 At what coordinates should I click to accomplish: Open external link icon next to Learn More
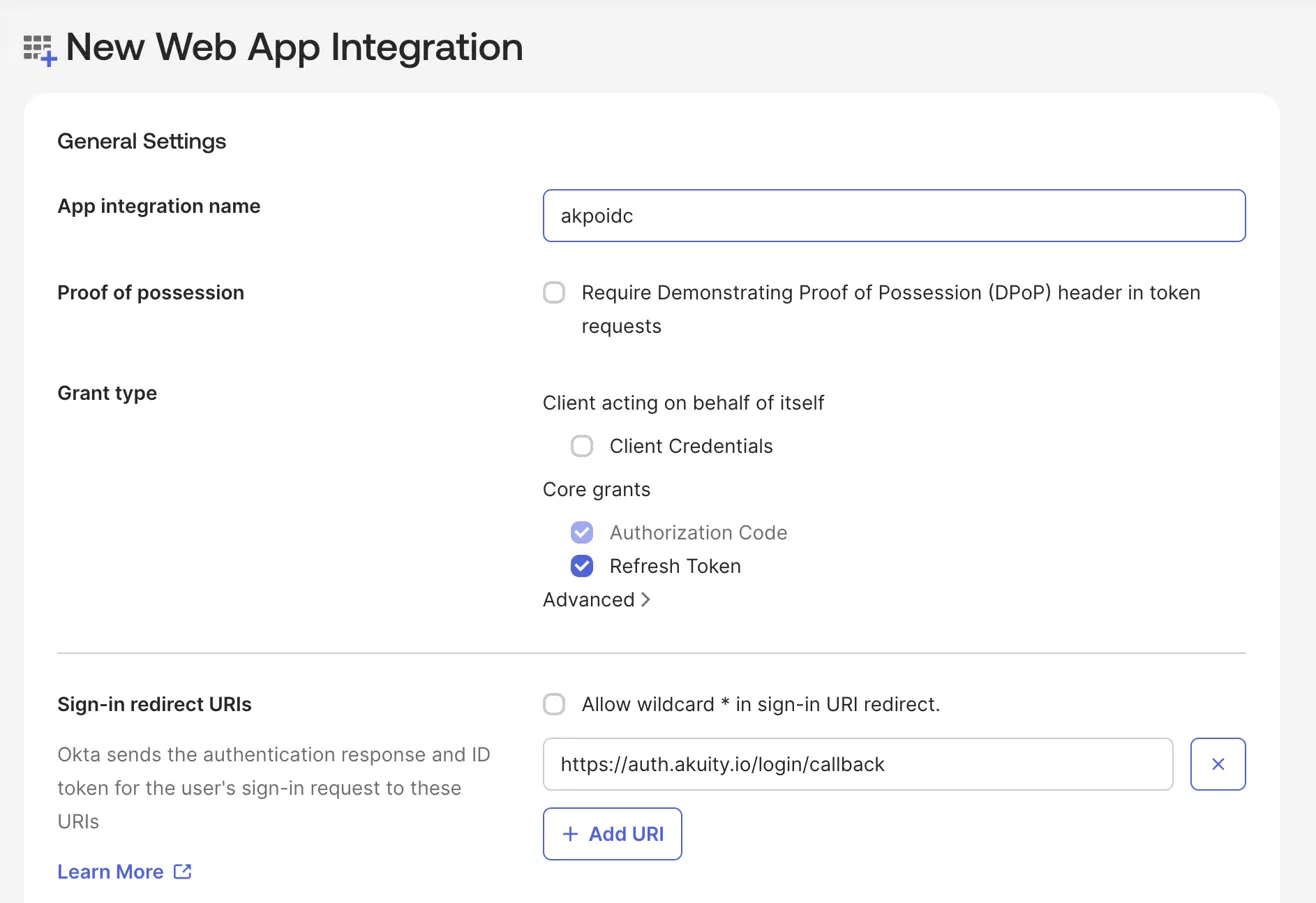click(x=182, y=871)
